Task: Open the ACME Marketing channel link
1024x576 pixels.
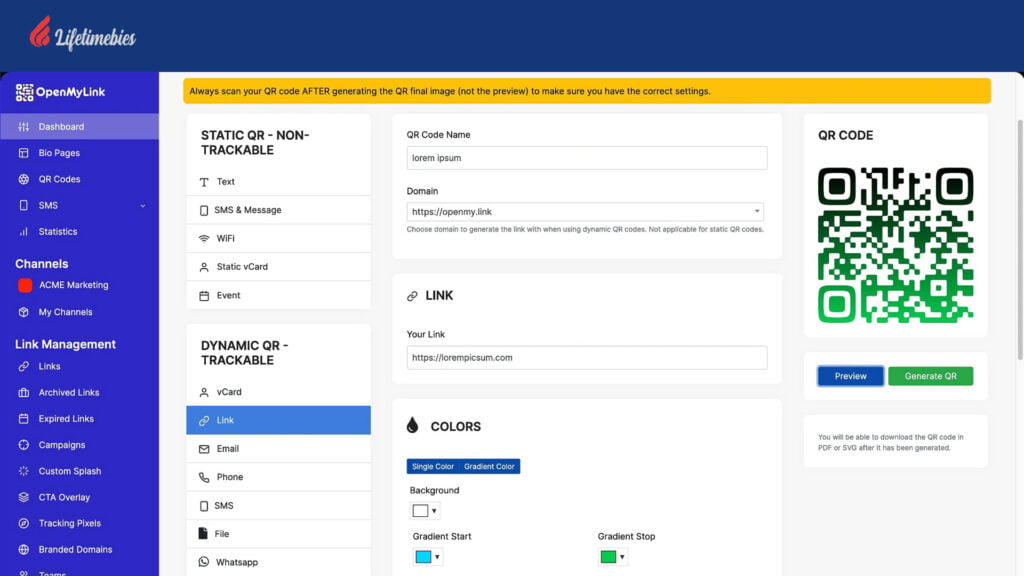Action: pyautogui.click(x=73, y=285)
